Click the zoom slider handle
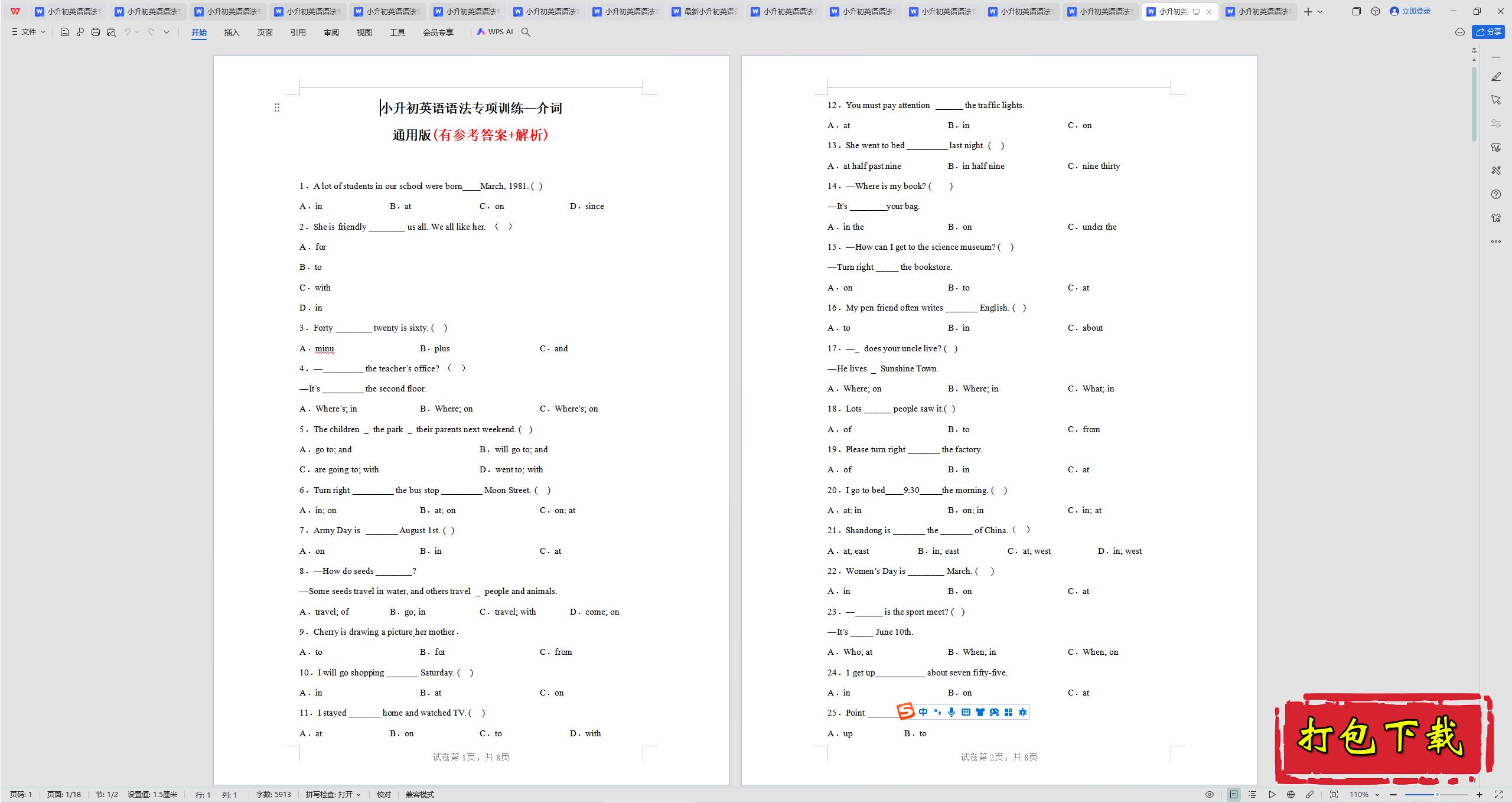This screenshot has height=803, width=1512. pos(1437,795)
